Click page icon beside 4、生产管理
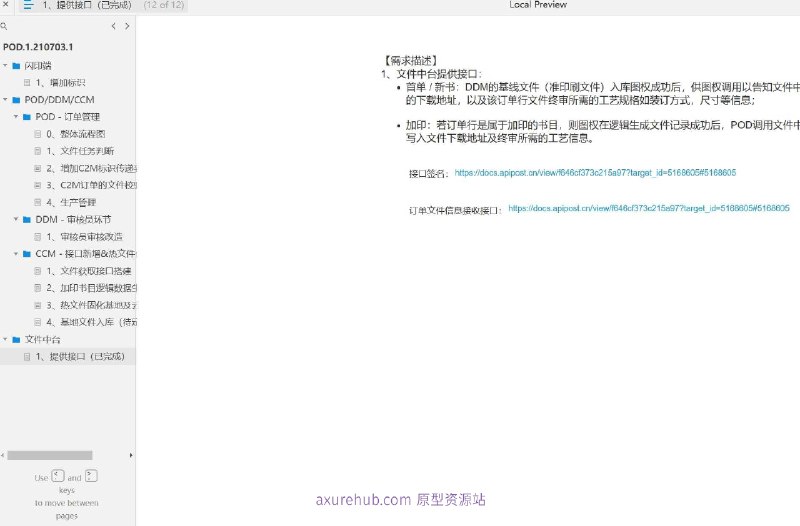The image size is (800, 526). pos(37,203)
